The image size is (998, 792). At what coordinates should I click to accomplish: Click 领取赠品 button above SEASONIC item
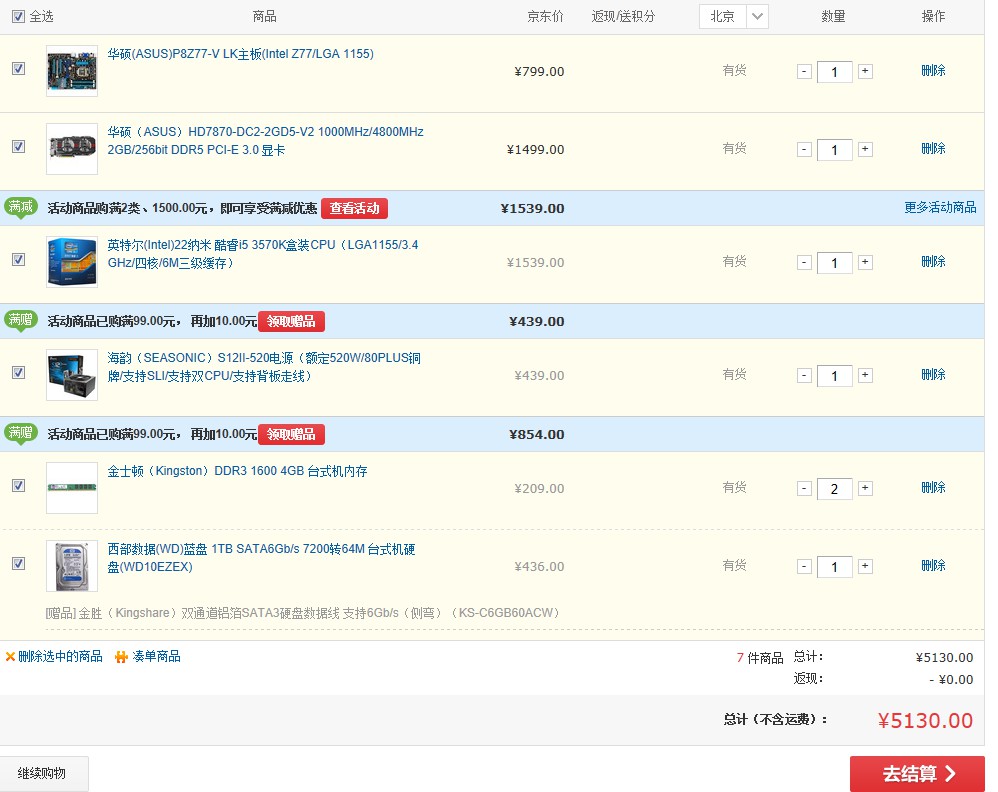click(x=292, y=322)
